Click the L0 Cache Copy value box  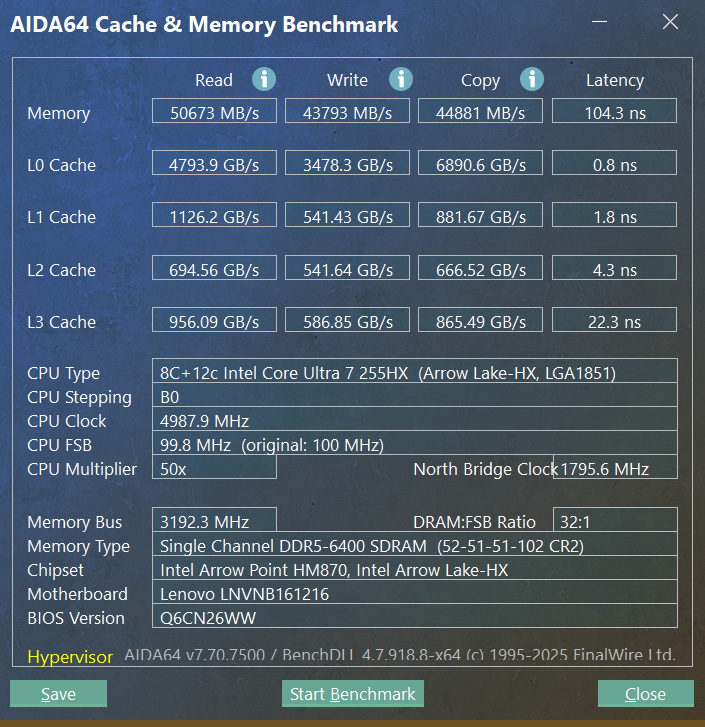[480, 164]
